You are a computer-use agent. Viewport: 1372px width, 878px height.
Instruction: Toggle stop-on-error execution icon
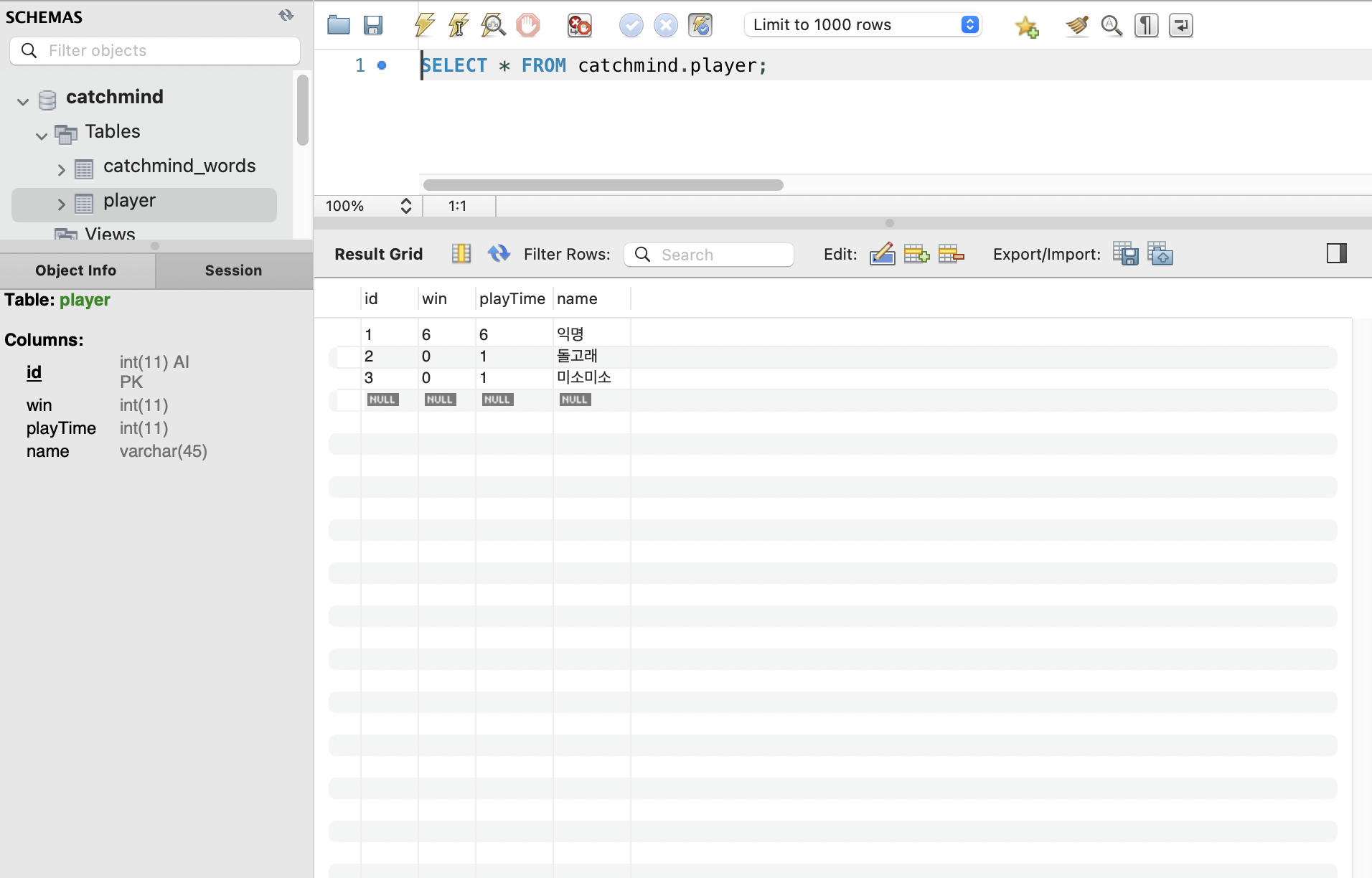(x=580, y=25)
